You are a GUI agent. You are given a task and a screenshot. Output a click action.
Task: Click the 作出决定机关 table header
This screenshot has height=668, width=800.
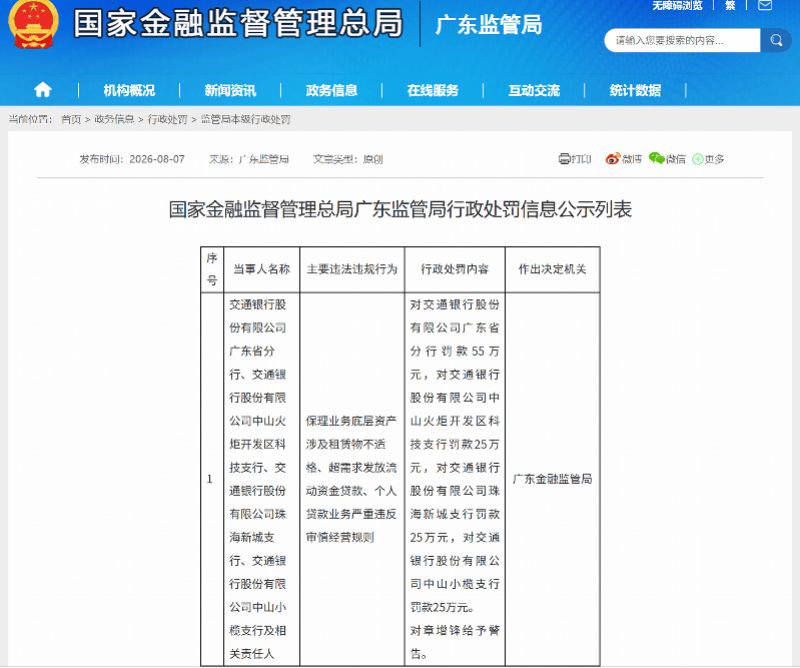553,269
